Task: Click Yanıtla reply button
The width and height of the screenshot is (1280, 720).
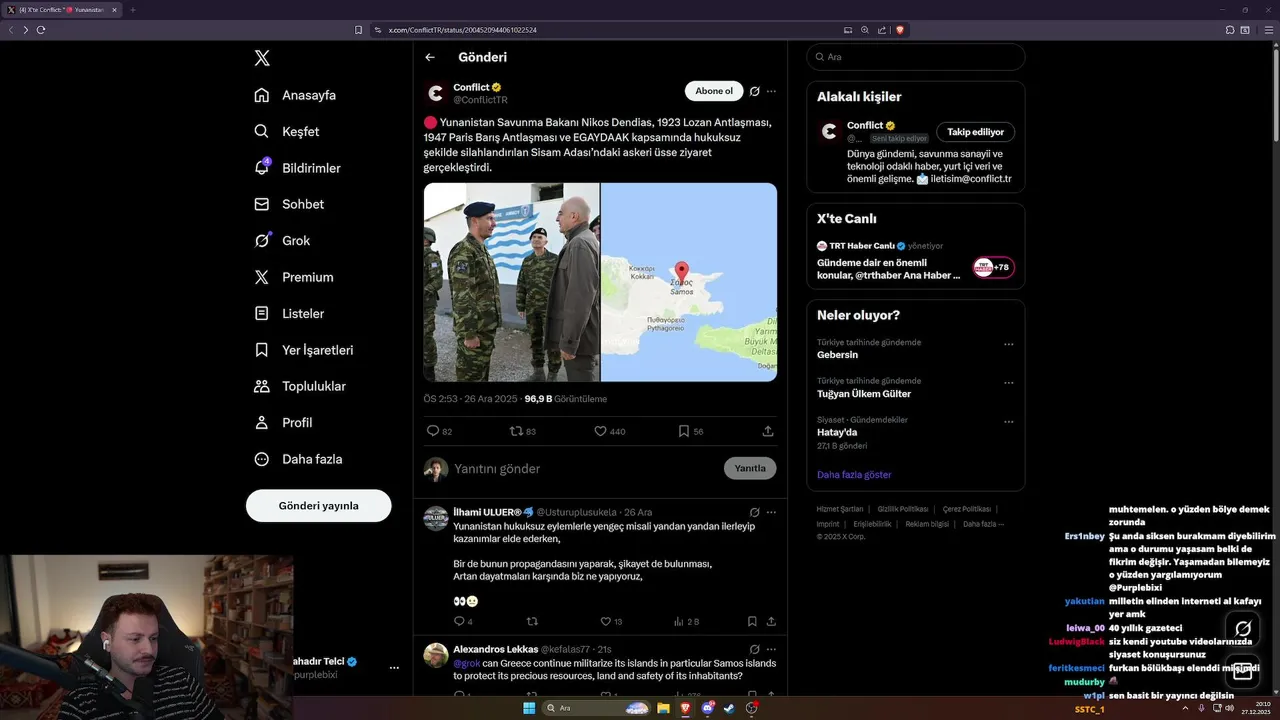Action: coord(750,468)
